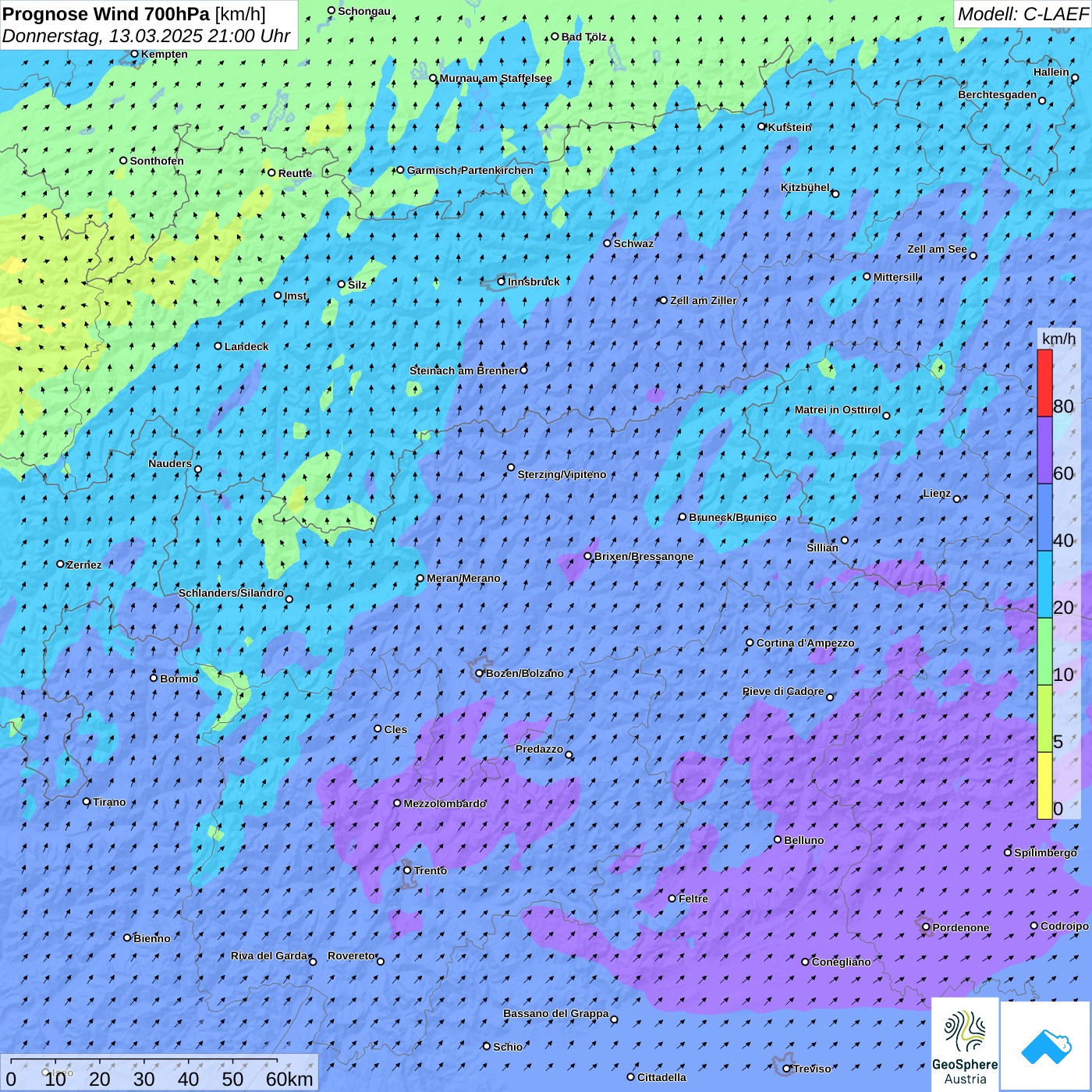Click the Bozen/Bolzano city marker
1092x1092 pixels.
click(480, 673)
